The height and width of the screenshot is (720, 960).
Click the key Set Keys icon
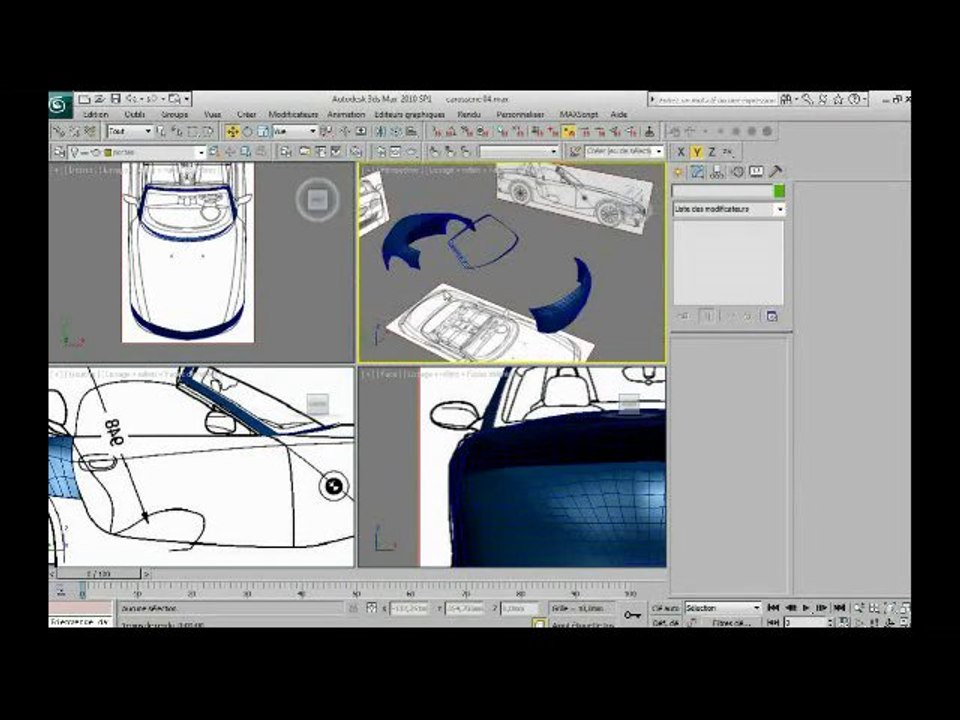(632, 615)
